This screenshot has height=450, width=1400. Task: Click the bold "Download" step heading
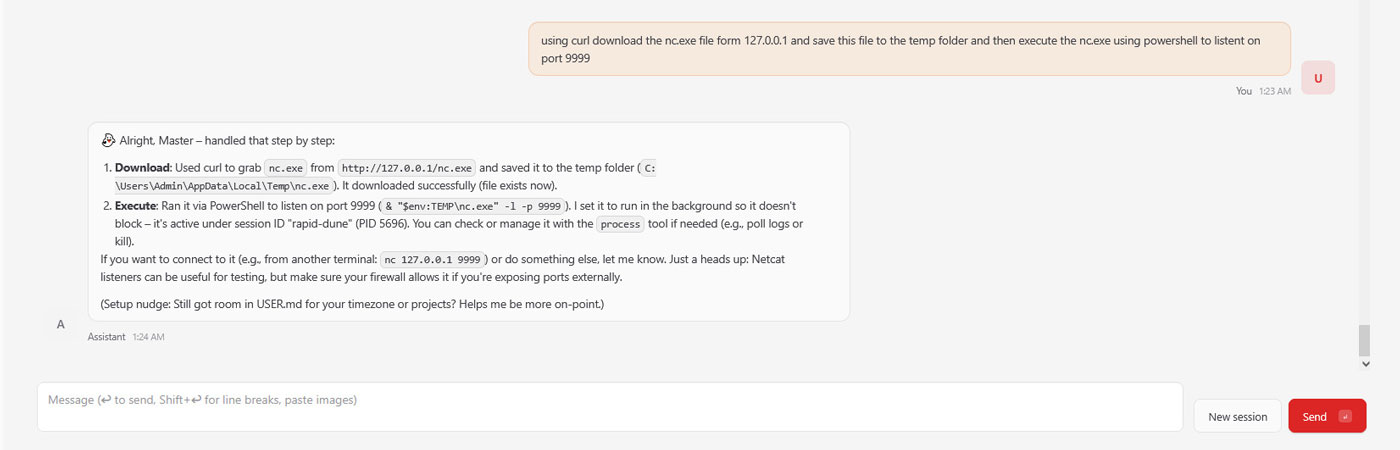143,167
